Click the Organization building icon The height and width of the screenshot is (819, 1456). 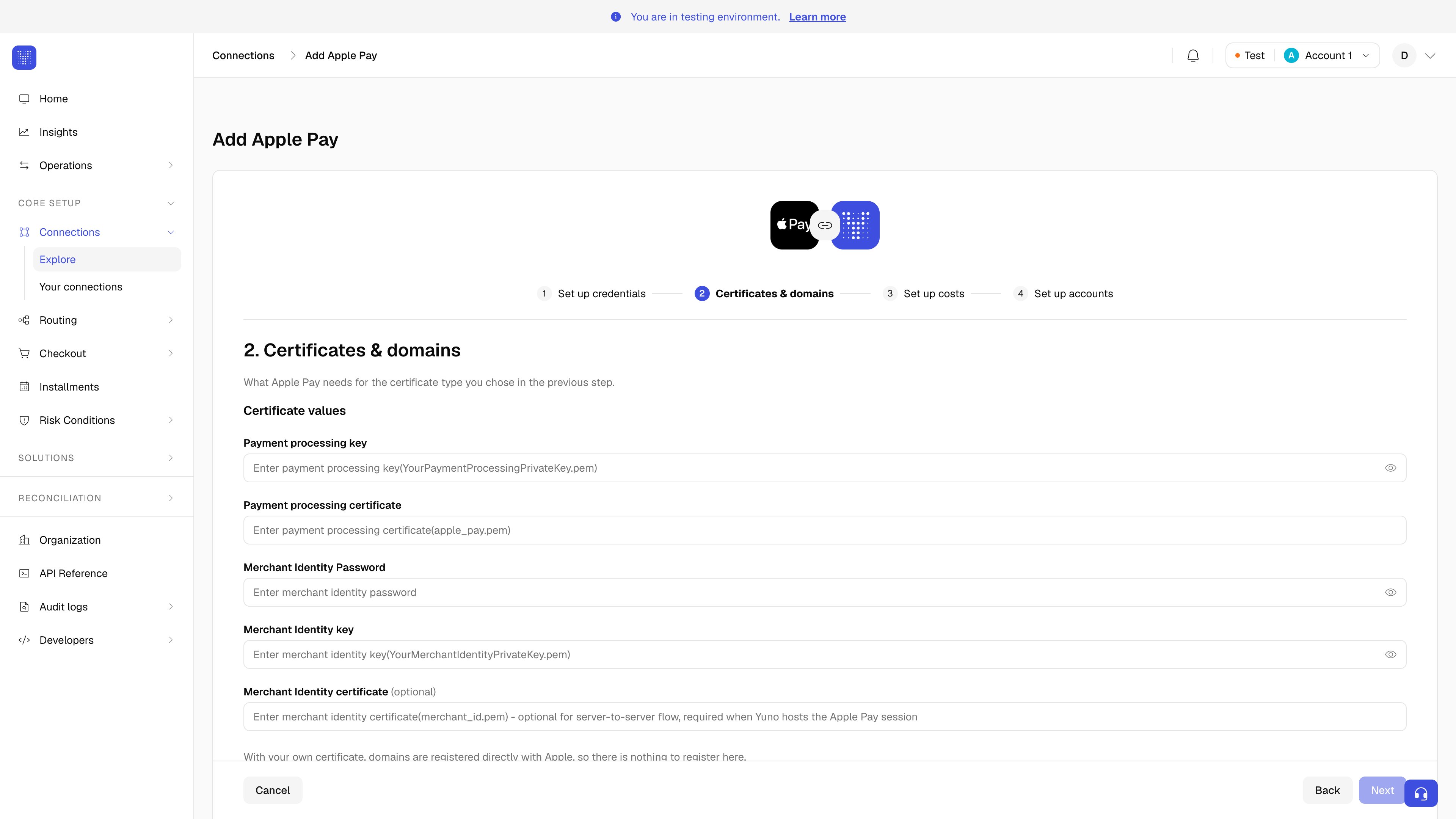[x=24, y=540]
